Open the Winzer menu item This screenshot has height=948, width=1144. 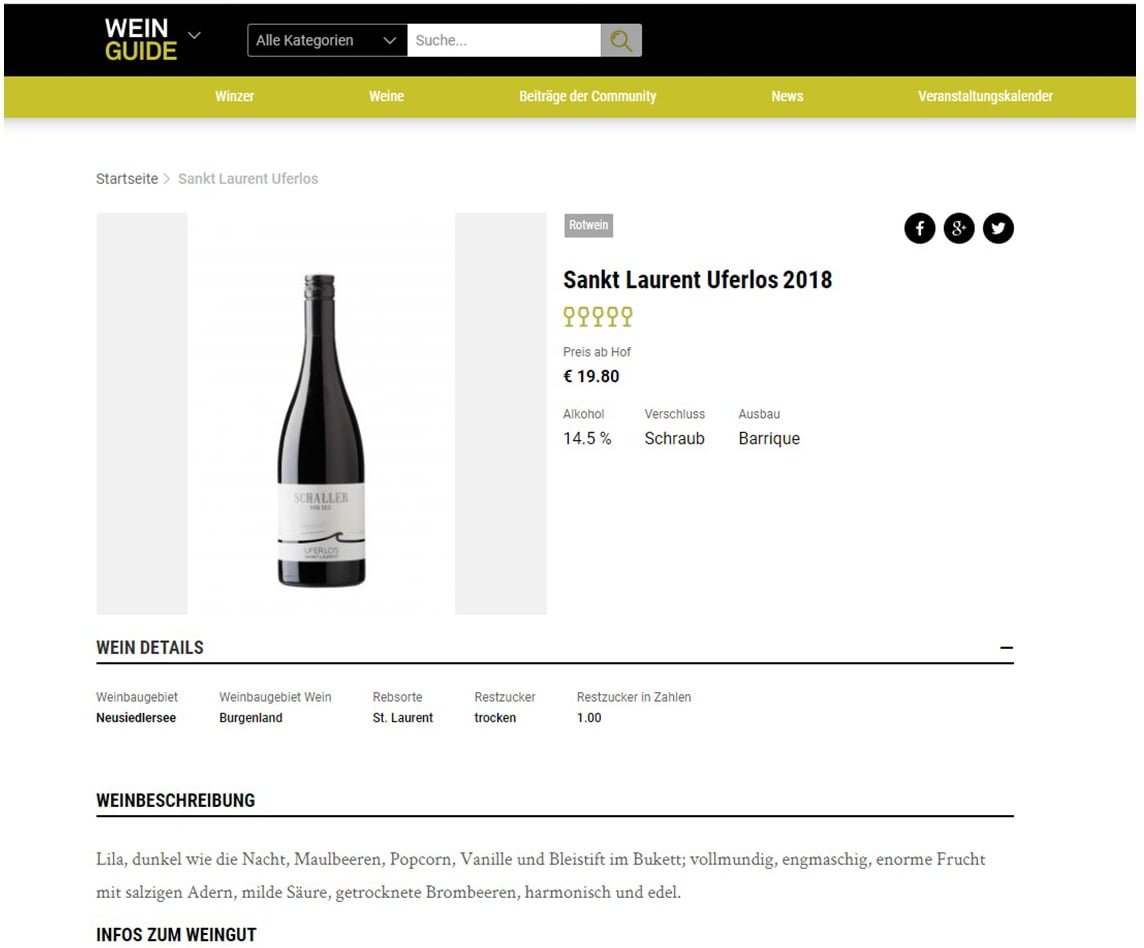[x=234, y=96]
